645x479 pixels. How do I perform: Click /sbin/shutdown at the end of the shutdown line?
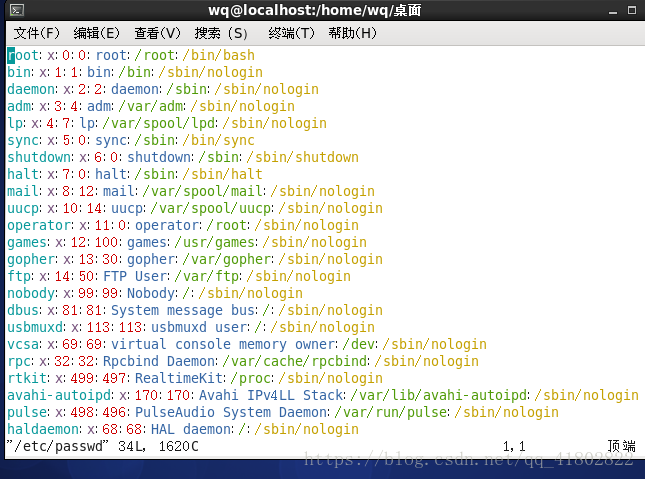point(303,157)
